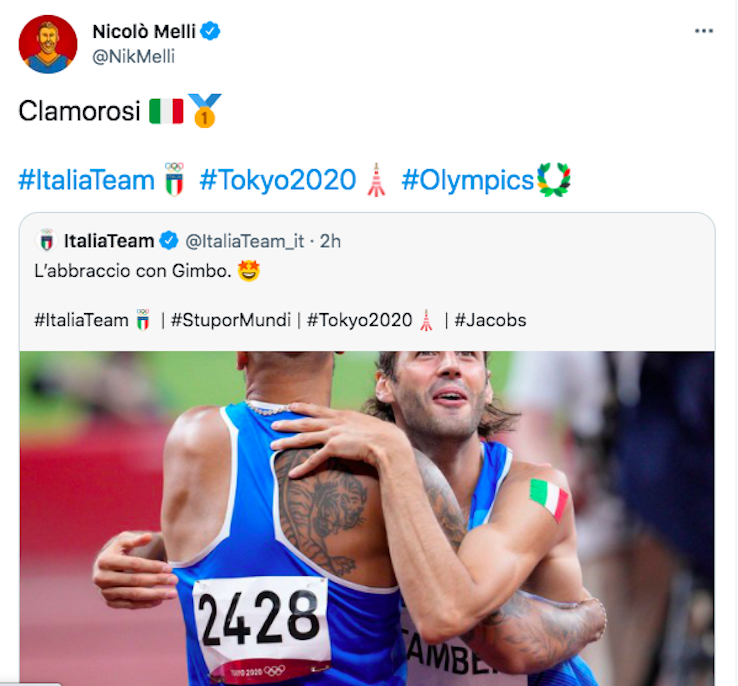Click the @ItaliaTeam_it handle
The height and width of the screenshot is (686, 738).
tap(244, 241)
